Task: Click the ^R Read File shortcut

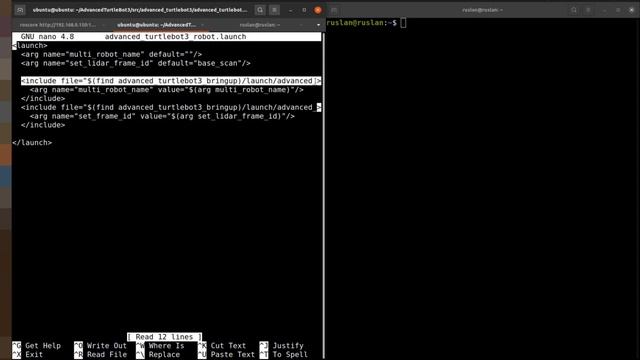Action: (101, 355)
